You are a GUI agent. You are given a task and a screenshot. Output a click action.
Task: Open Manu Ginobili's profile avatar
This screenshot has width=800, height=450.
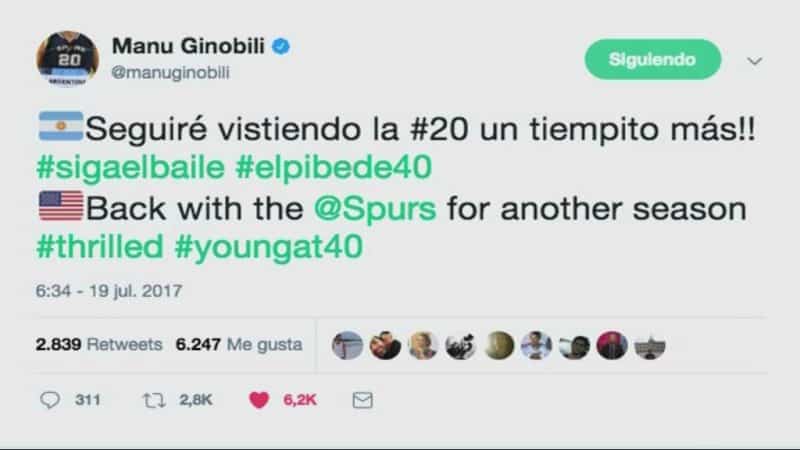[67, 59]
